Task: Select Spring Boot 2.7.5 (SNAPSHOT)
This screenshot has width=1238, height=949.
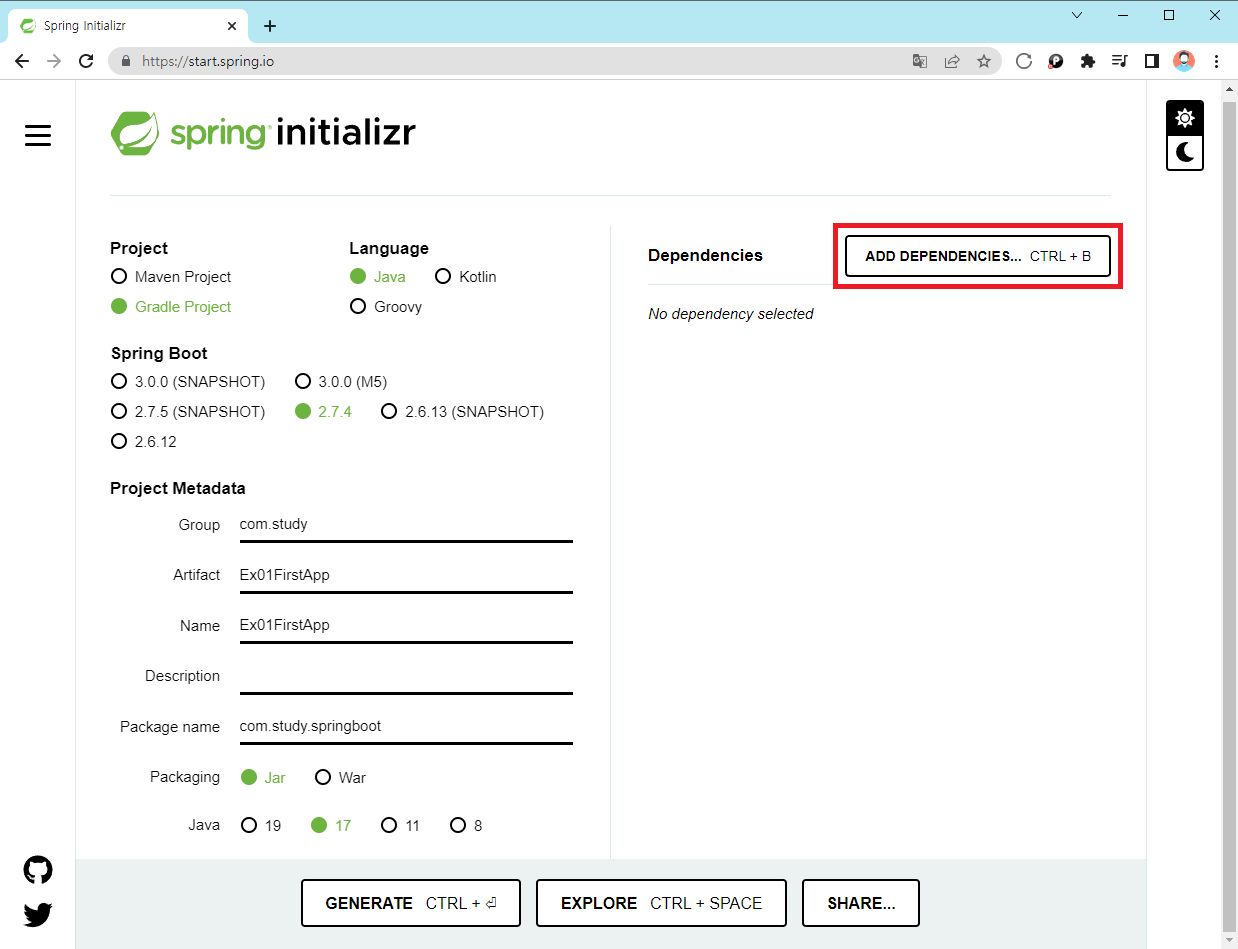Action: [x=188, y=411]
